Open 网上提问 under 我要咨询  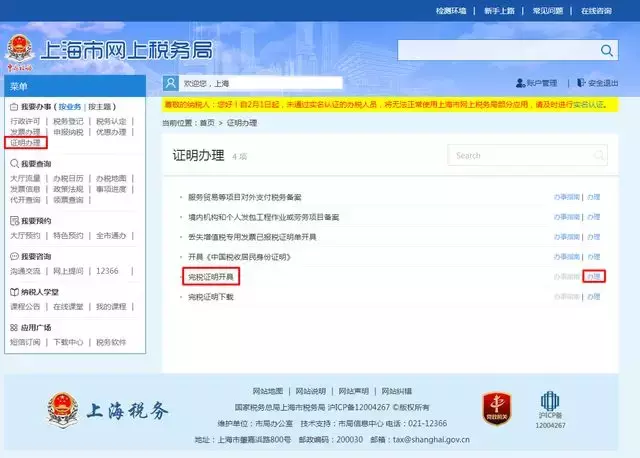[68, 271]
